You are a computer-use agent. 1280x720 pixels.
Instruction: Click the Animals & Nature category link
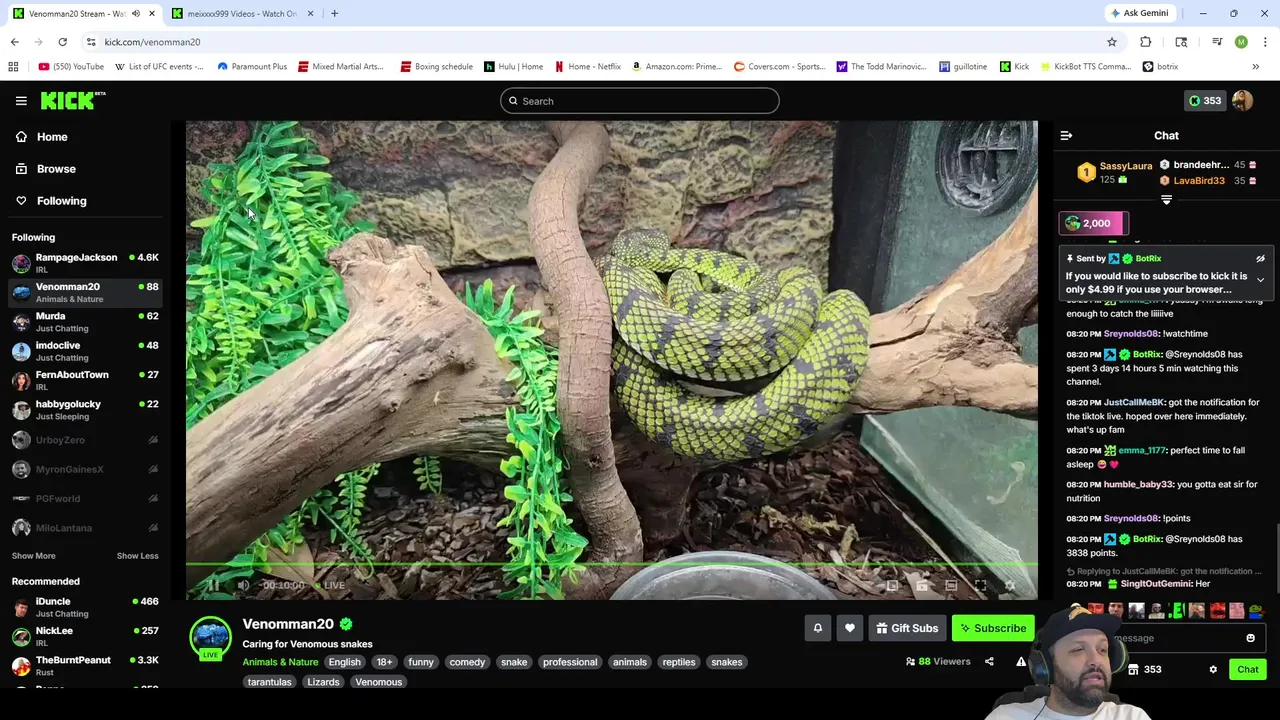pos(280,662)
